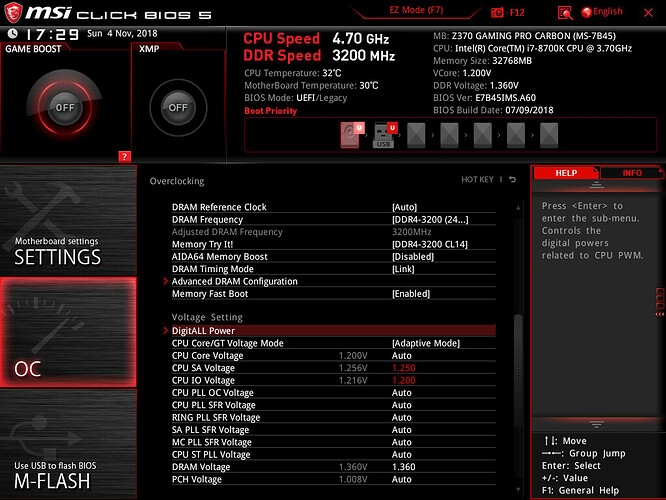
Task: Click the fourth boot priority slot
Action: coord(449,135)
